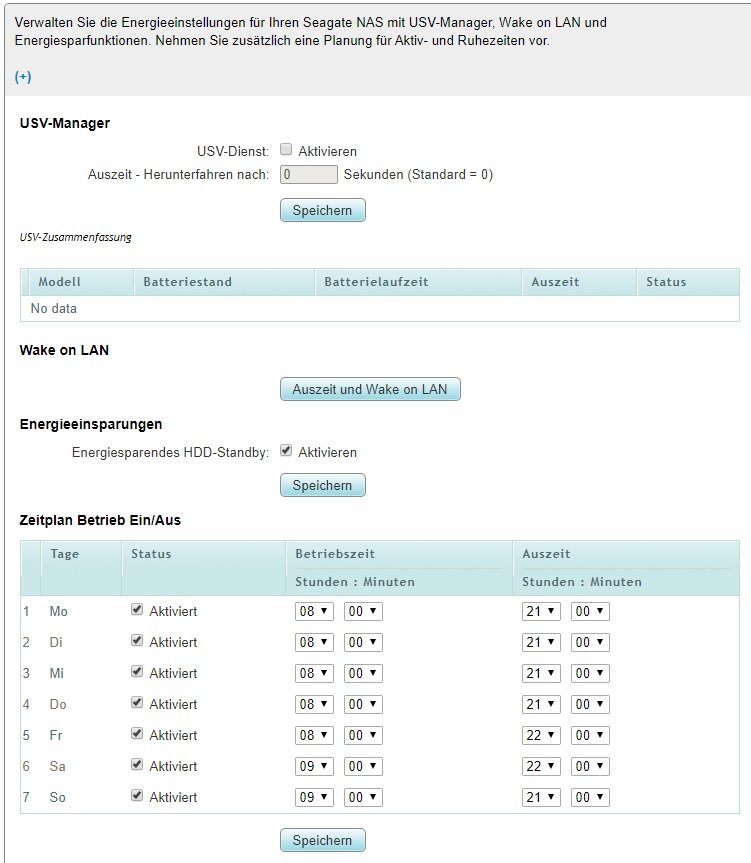This screenshot has width=751, height=863.
Task: Expand the (+) help description link
Action: [23, 77]
